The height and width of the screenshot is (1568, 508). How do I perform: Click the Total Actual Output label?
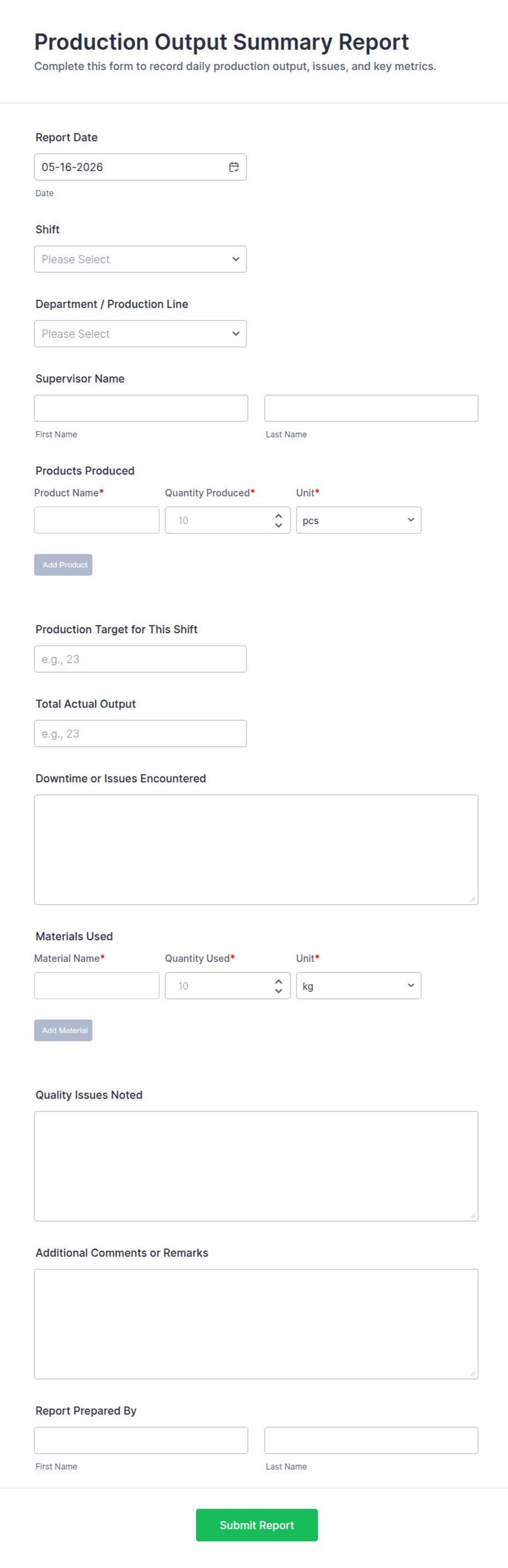85,704
